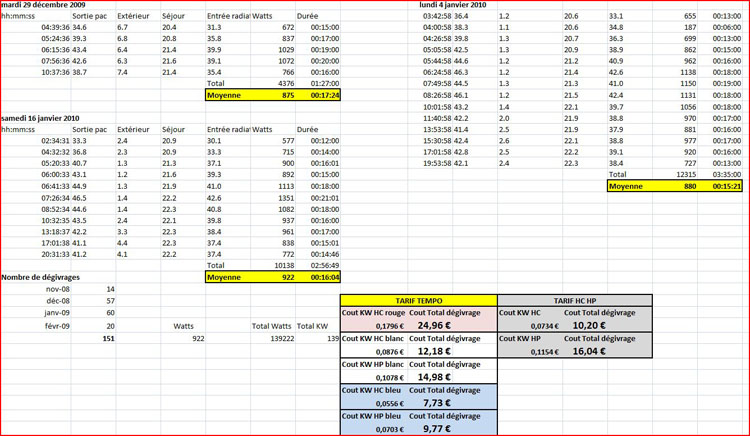Click the 'Nombre de dégivrages' label cell

tap(42, 276)
